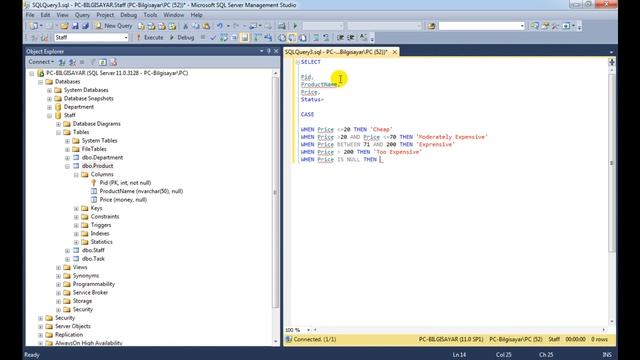
Task: Click the Copy toolbar icon
Action: pos(196,26)
